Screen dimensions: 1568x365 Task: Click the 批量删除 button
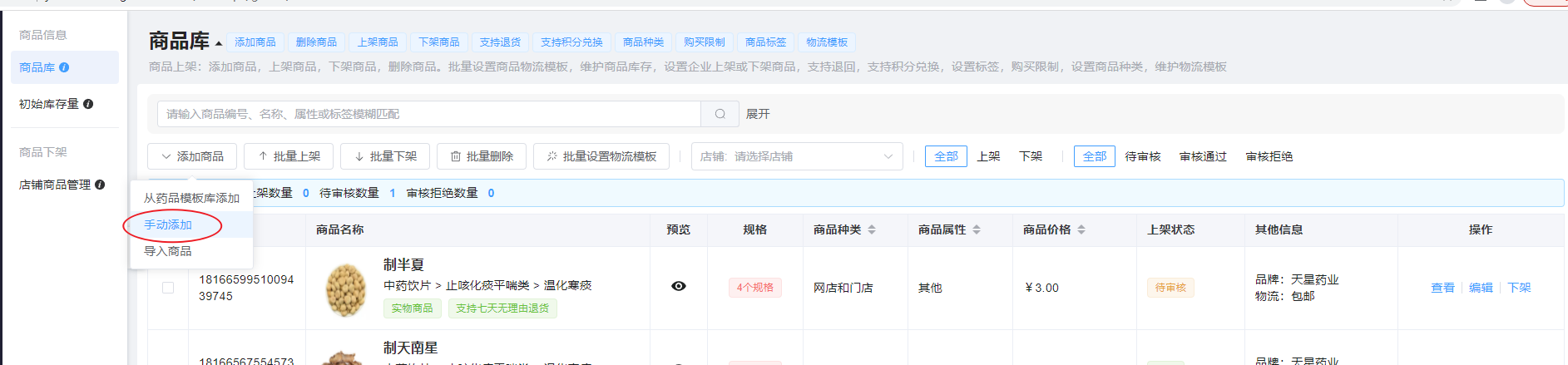point(482,156)
